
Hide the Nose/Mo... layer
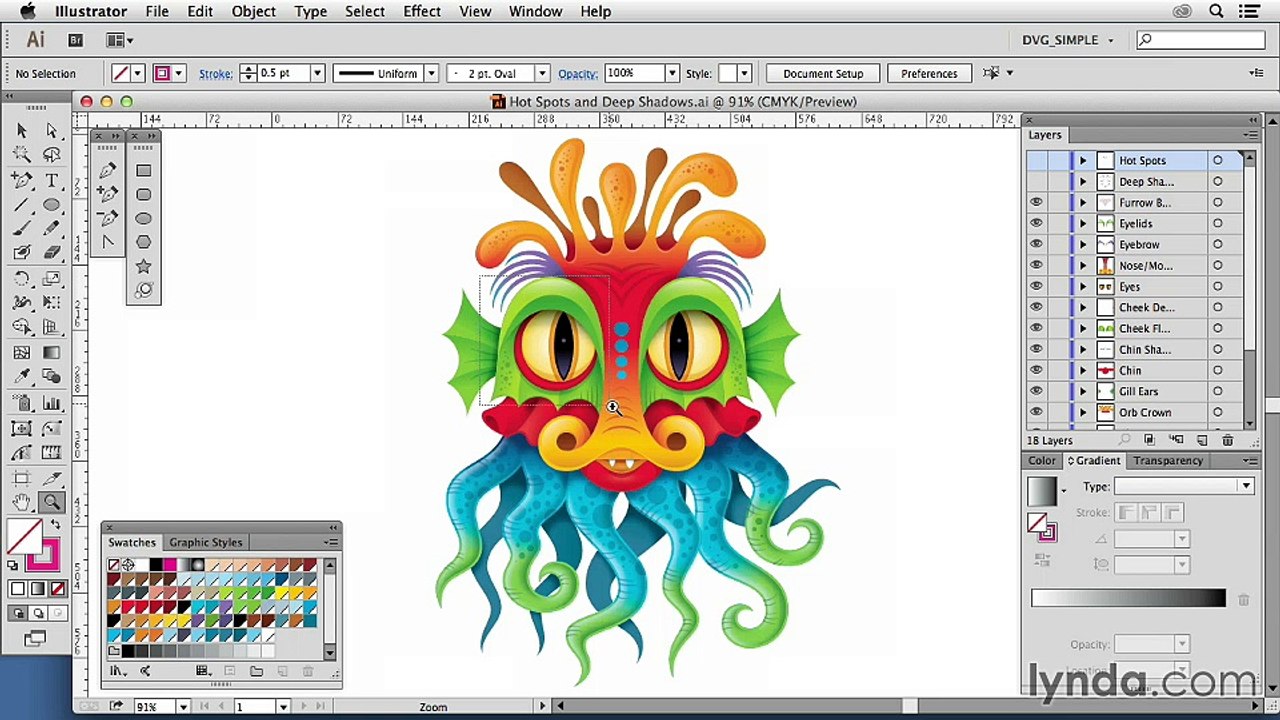tap(1036, 266)
